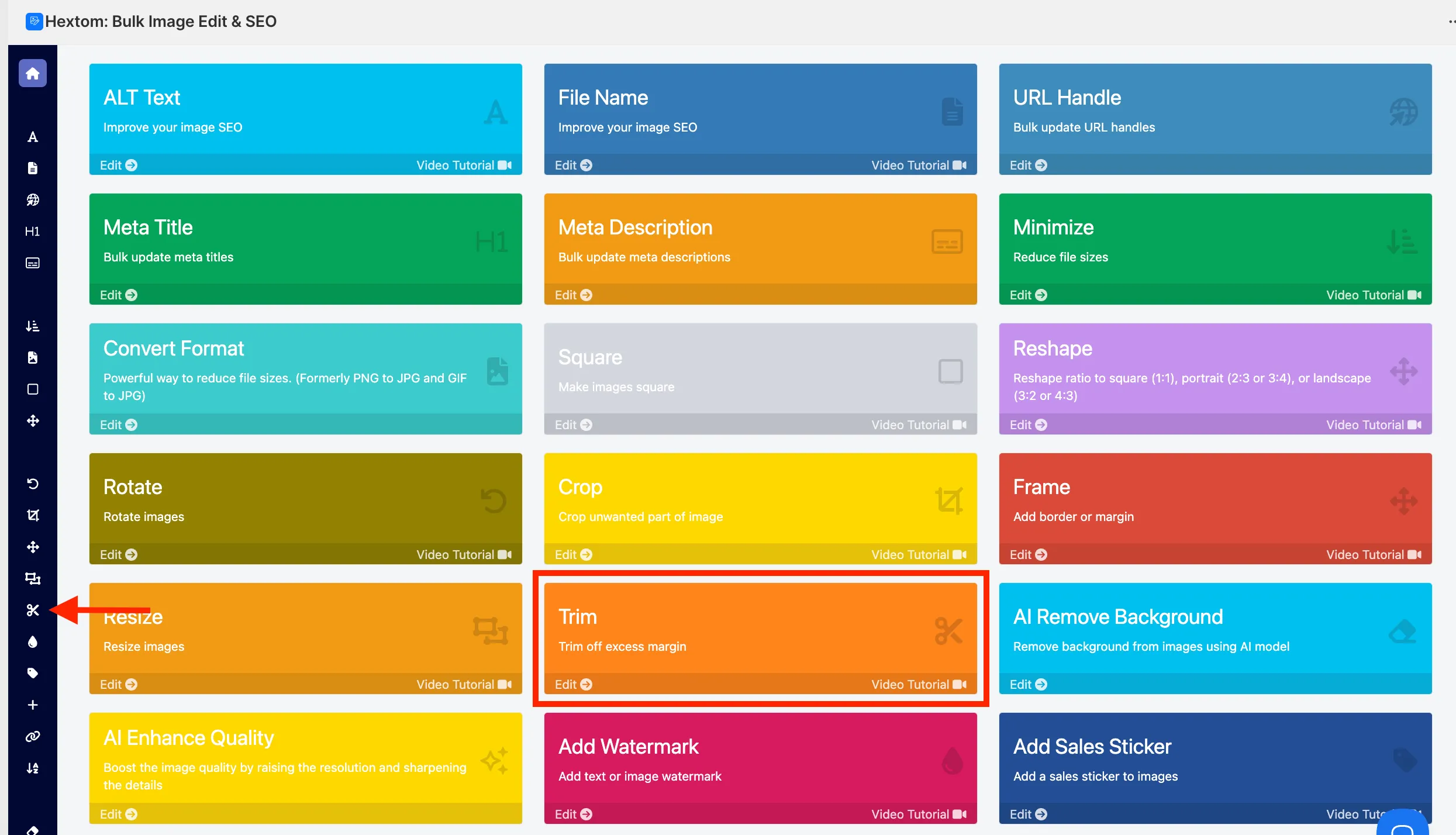Screen dimensions: 1456x835
Task: Open the Convert Format card
Action: pyautogui.click(x=305, y=378)
